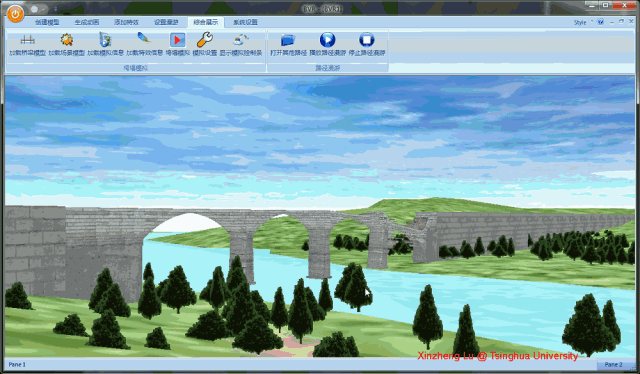Switch to the 系统设置 ribbon tab
Screen dimensions: 640x374
tap(245, 22)
